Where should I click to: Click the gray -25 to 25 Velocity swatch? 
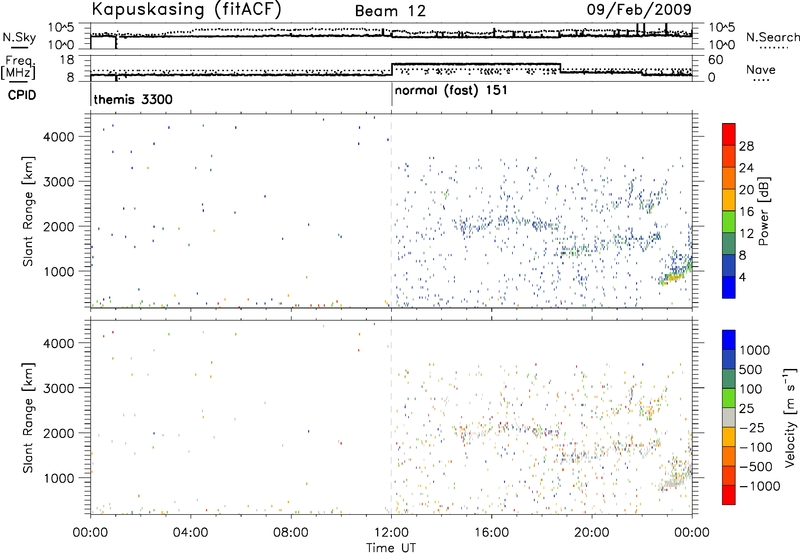coord(729,417)
